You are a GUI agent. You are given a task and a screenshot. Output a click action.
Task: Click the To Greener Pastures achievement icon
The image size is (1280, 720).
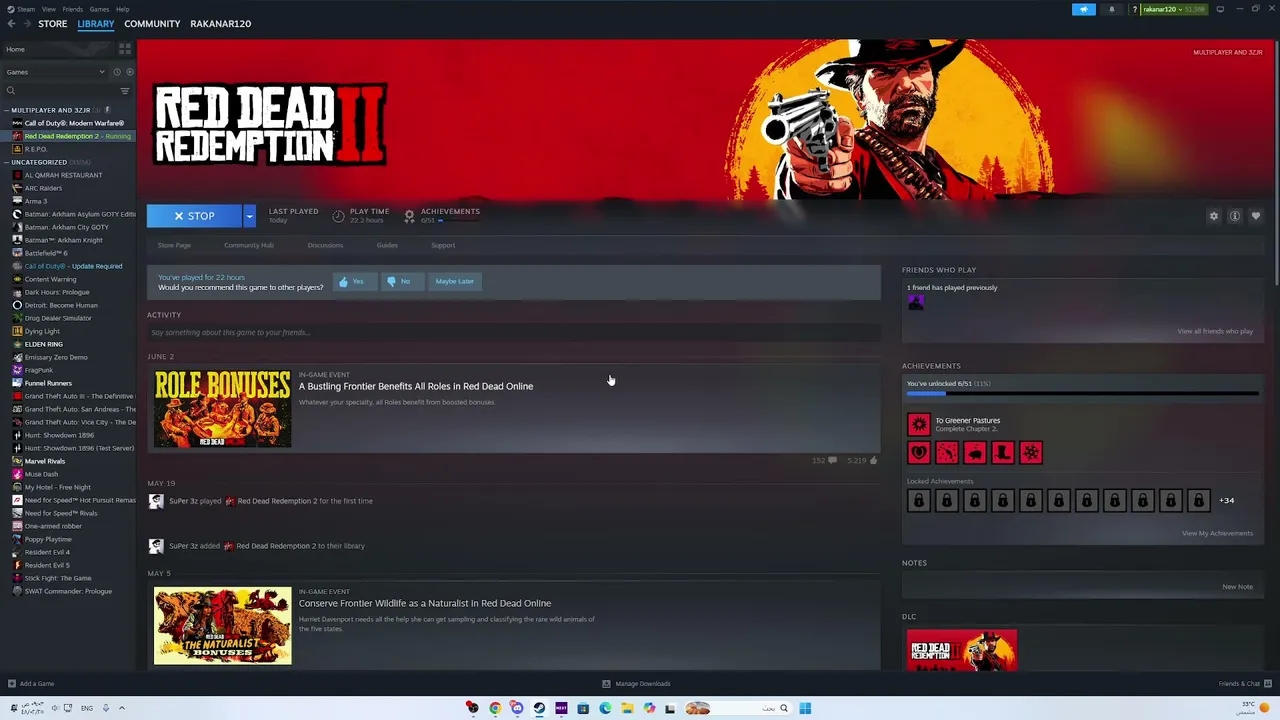(x=919, y=424)
